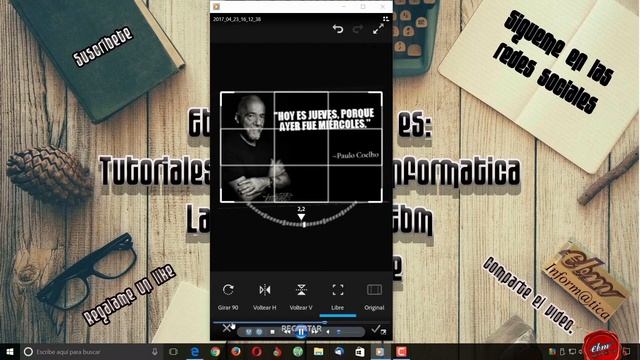This screenshot has height=360, width=640.
Task: Click the small grid icon below the window title bar
Action: coord(386,19)
